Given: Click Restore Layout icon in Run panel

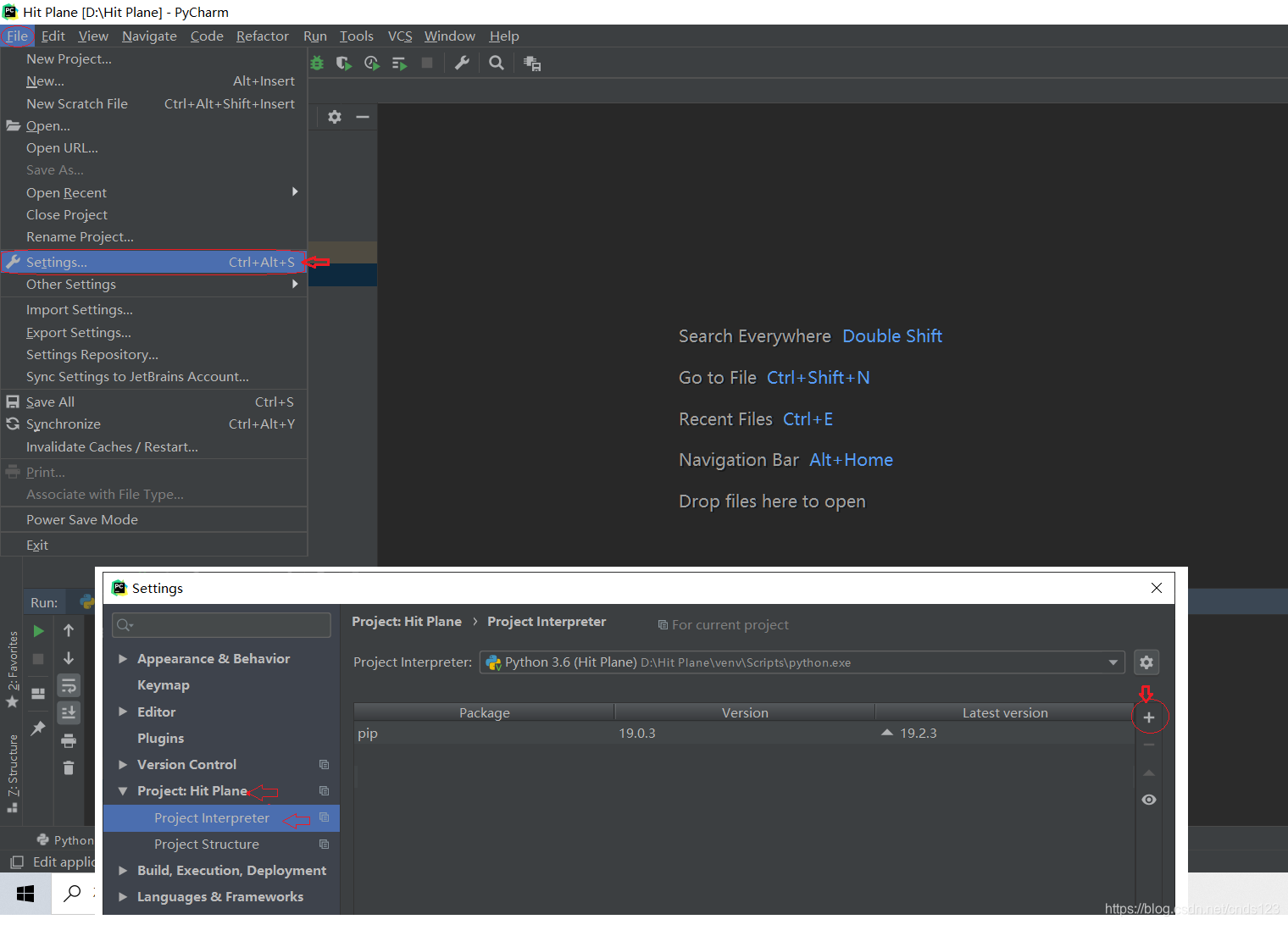Looking at the screenshot, I should tap(38, 694).
